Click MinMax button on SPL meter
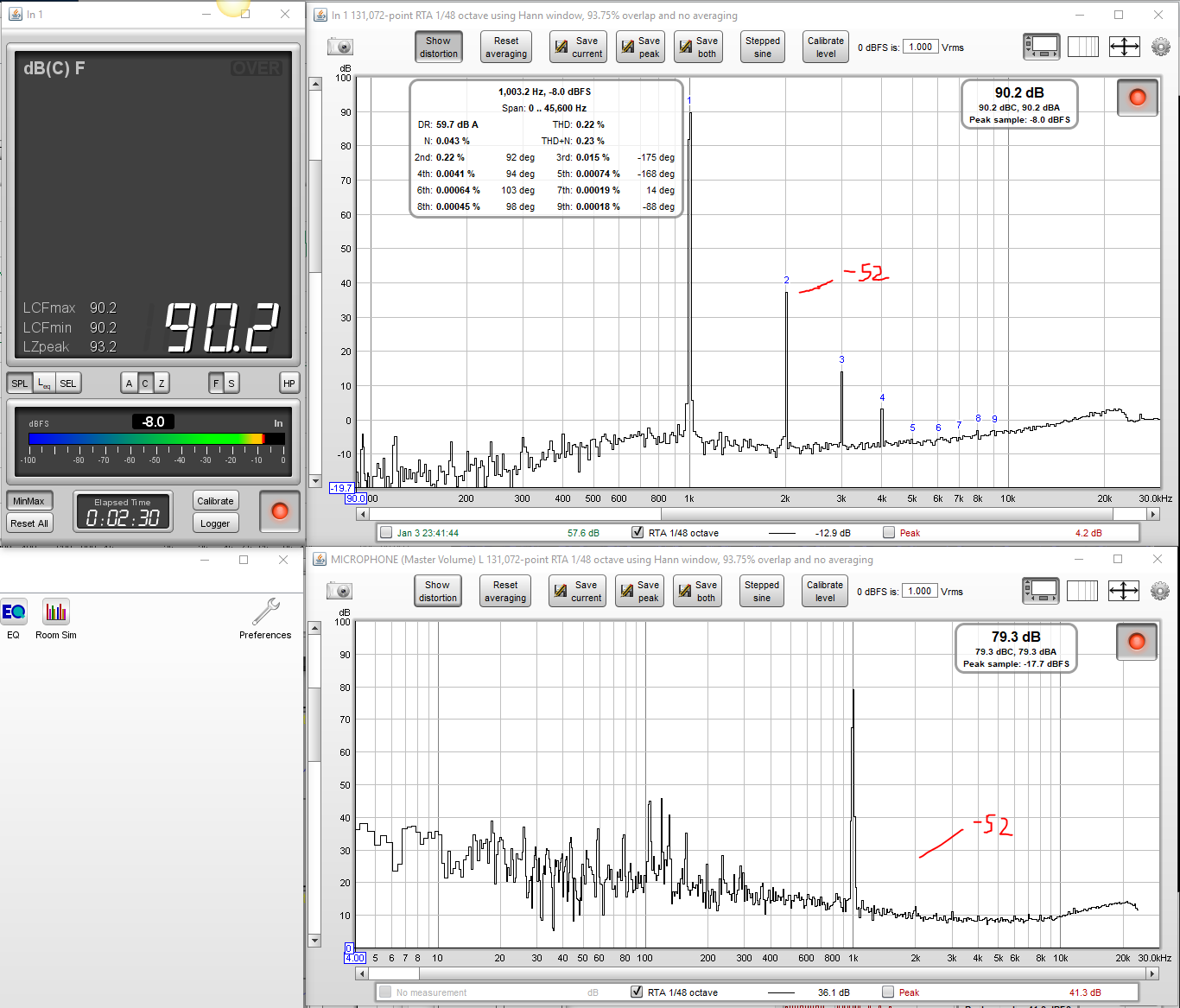The width and height of the screenshot is (1180, 1008). tap(29, 501)
